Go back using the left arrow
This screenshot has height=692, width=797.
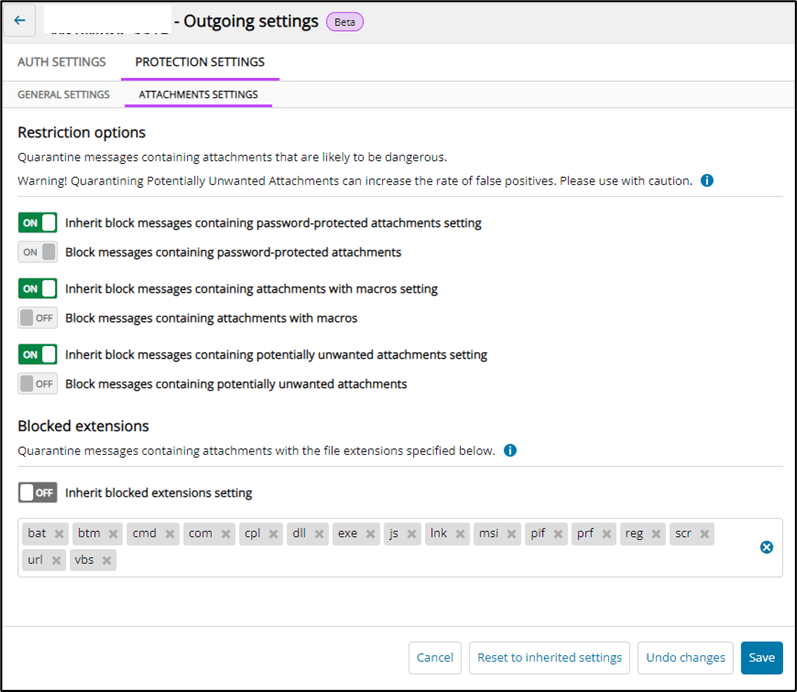tap(20, 20)
